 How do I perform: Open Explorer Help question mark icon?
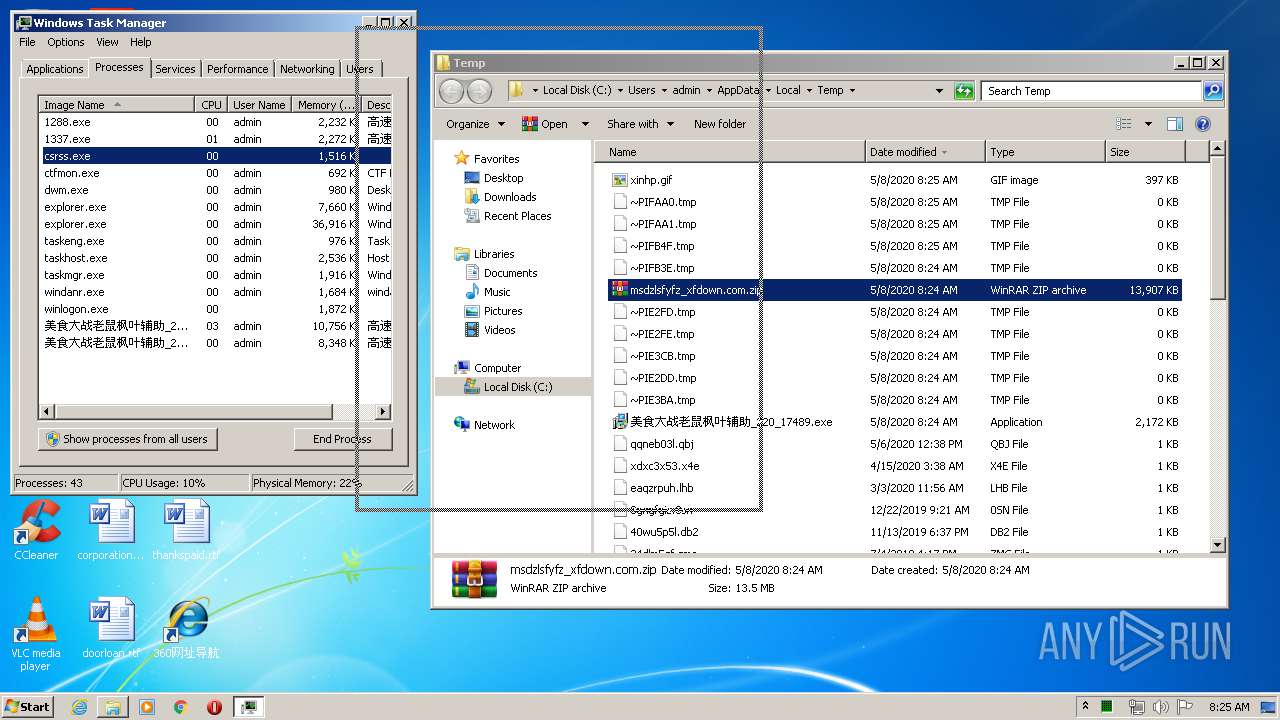pyautogui.click(x=1203, y=124)
